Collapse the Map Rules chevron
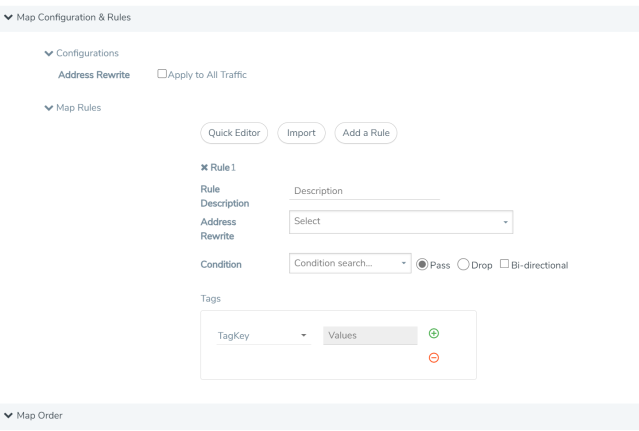 [48, 108]
